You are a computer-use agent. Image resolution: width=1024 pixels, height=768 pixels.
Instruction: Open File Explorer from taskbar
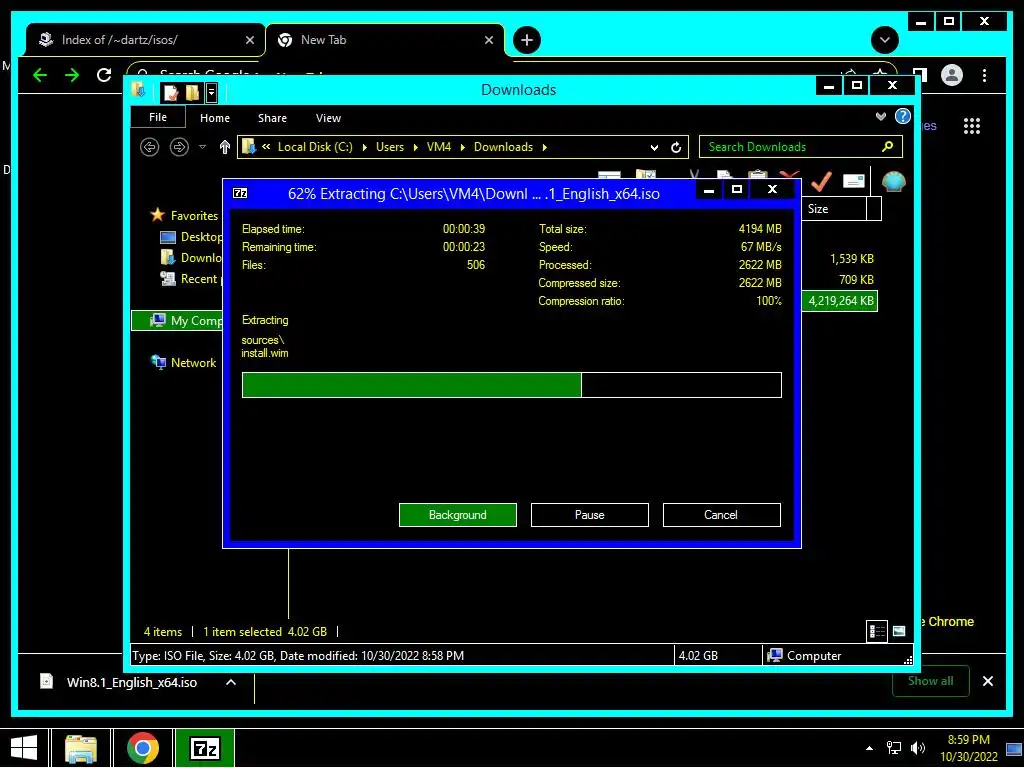click(81, 748)
